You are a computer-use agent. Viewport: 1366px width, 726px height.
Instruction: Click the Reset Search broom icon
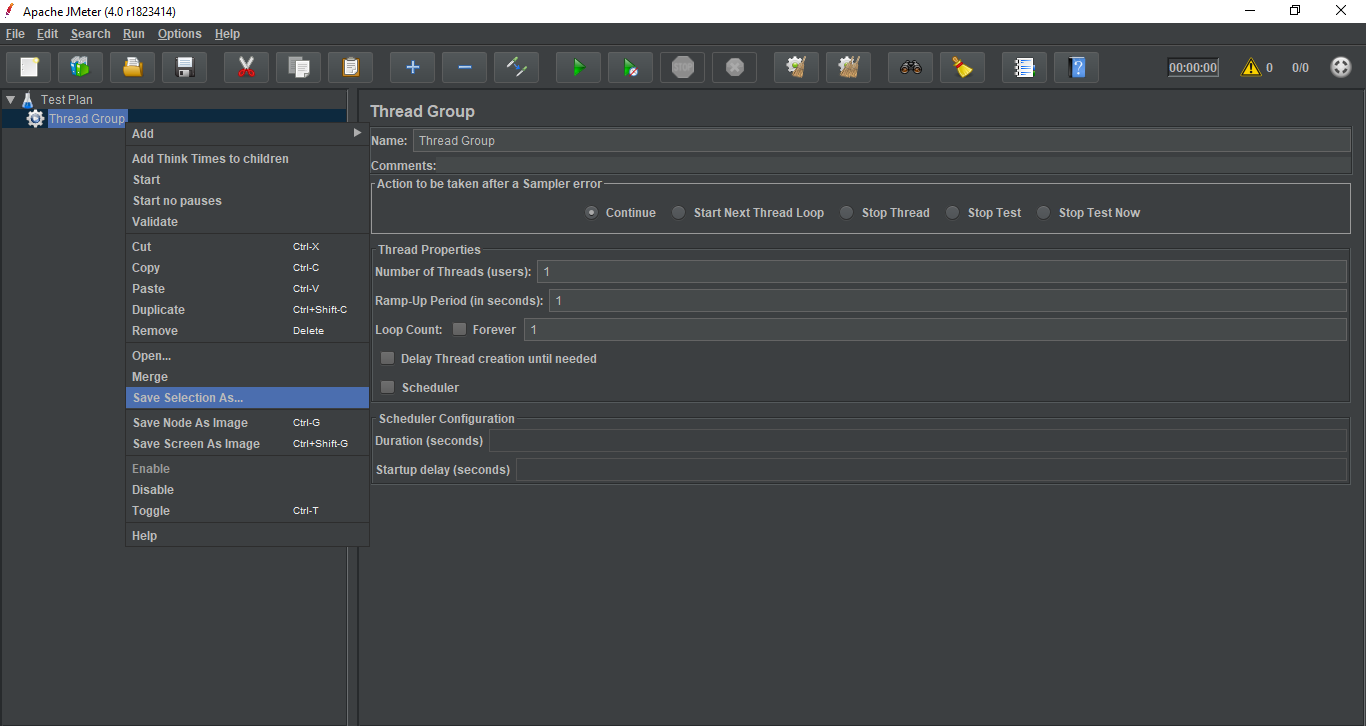[x=962, y=67]
